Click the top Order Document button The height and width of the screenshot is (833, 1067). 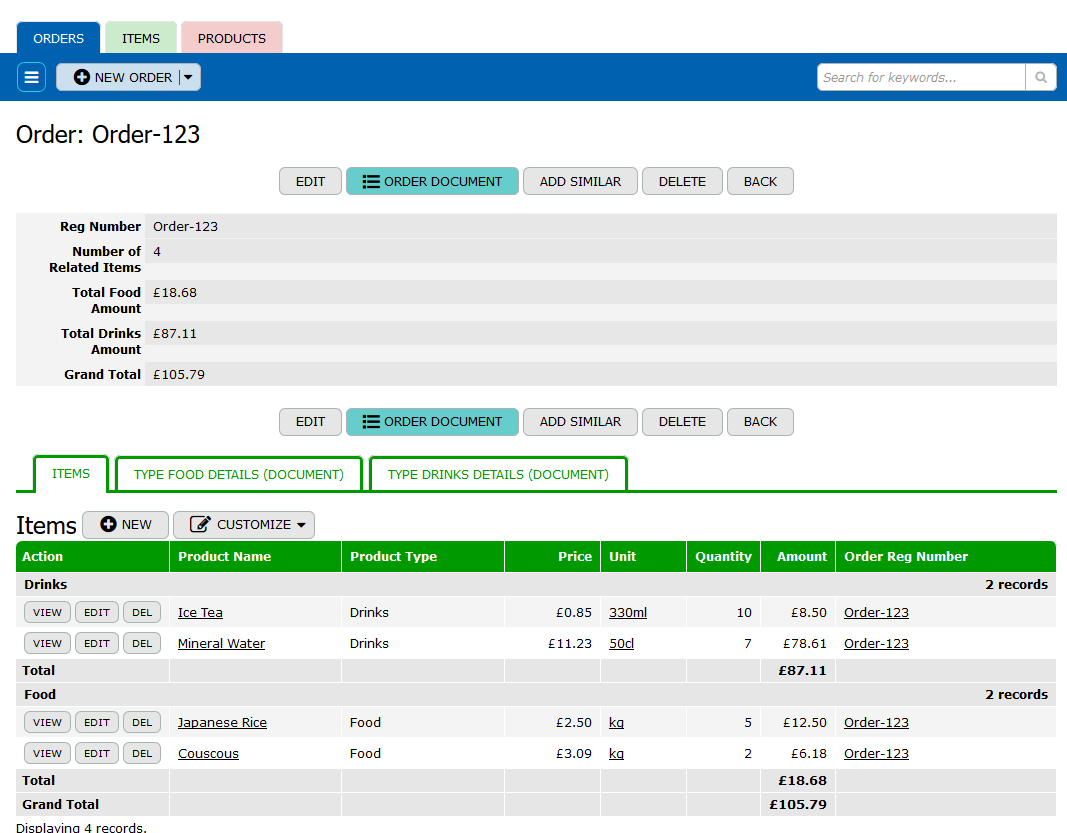pyautogui.click(x=432, y=181)
